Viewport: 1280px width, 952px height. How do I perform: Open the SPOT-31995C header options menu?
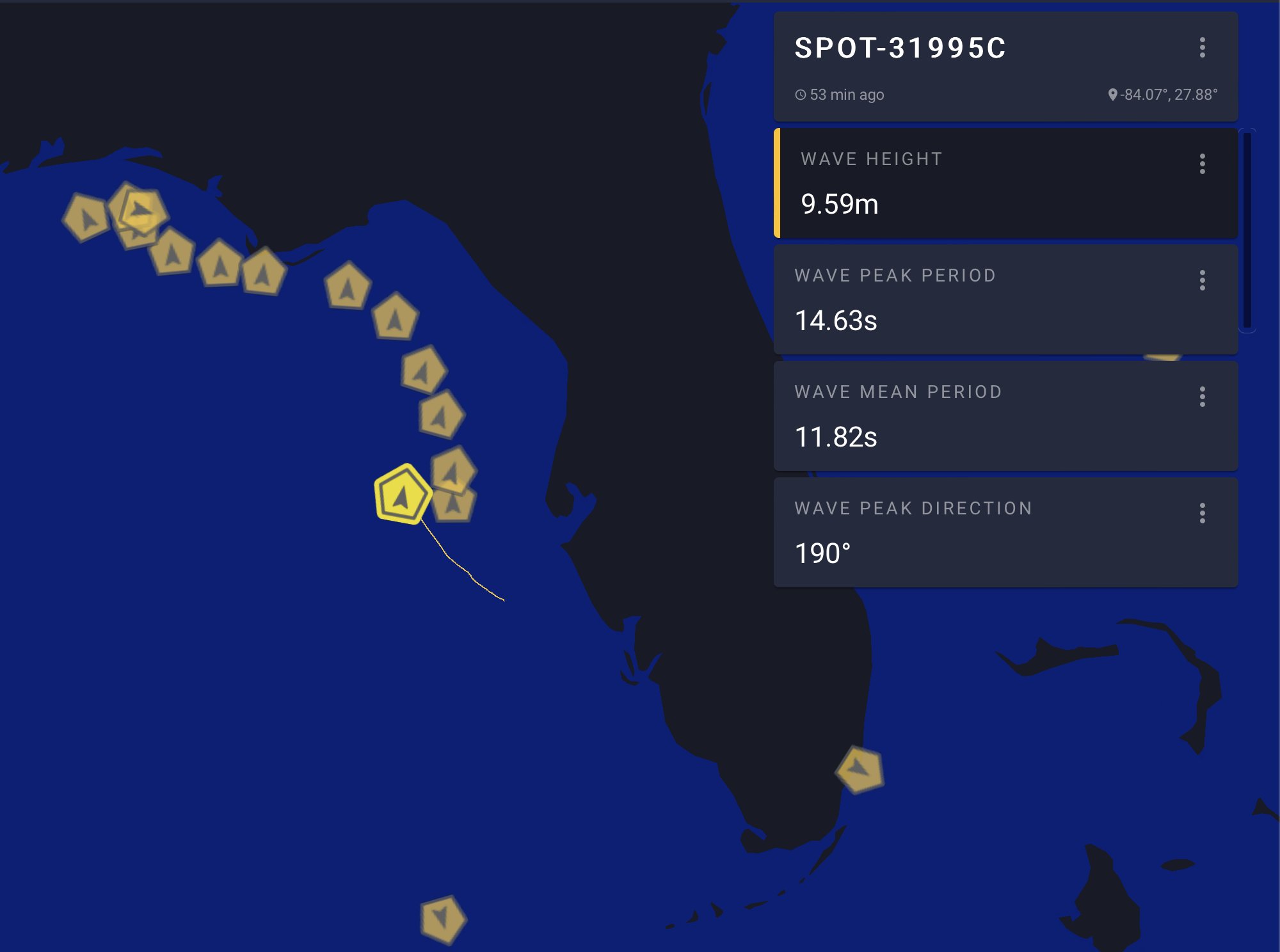[1202, 48]
